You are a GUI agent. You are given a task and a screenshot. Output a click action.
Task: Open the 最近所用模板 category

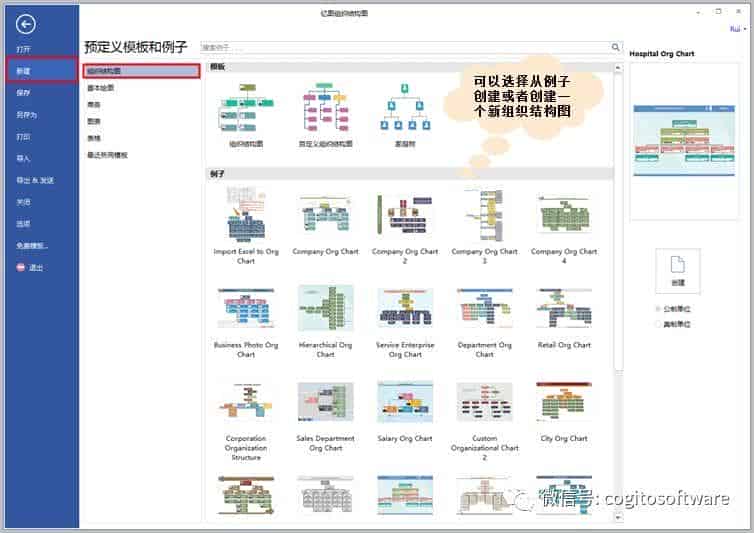107,155
